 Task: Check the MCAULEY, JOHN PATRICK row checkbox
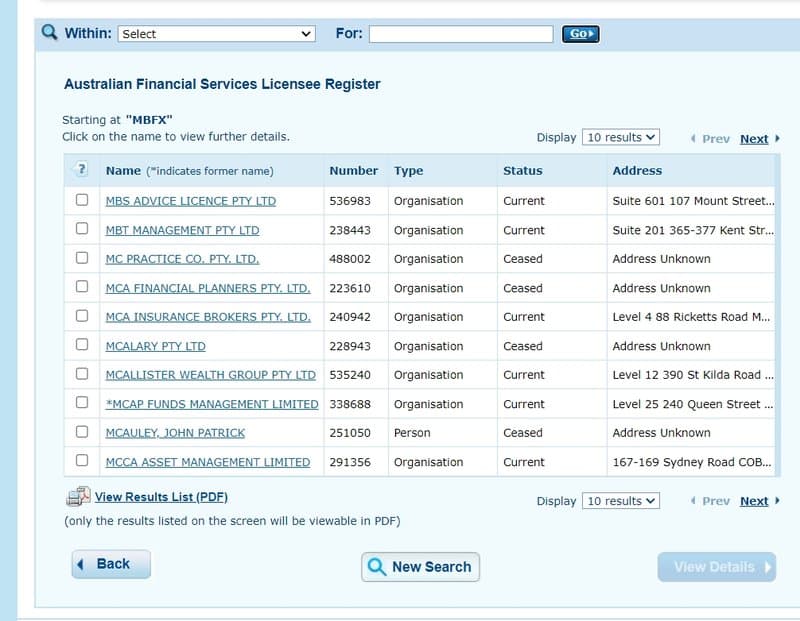click(x=82, y=432)
